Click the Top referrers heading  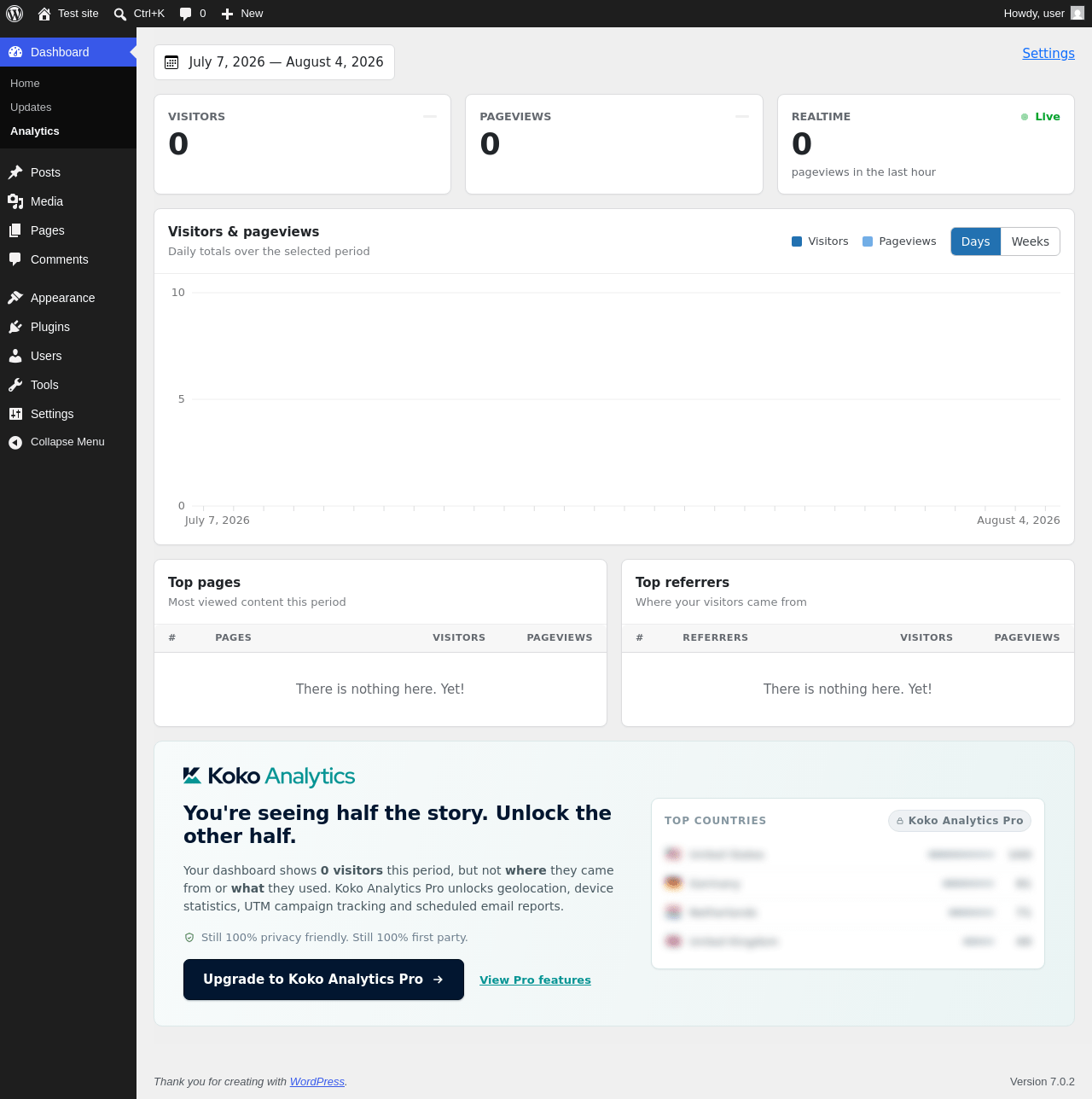point(682,583)
